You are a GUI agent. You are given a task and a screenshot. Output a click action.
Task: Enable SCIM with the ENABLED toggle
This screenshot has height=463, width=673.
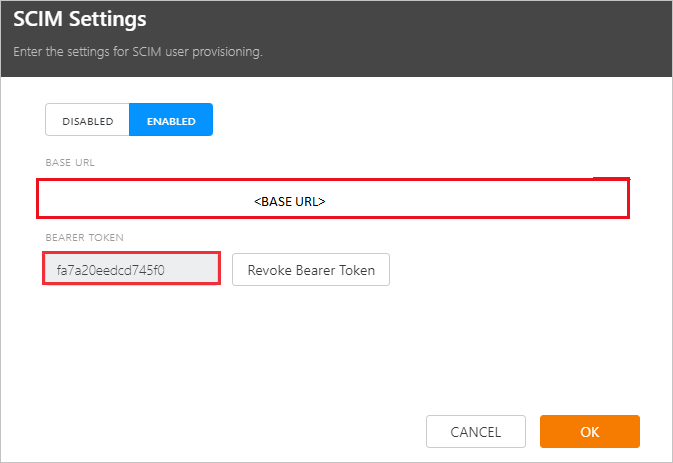pyautogui.click(x=171, y=121)
